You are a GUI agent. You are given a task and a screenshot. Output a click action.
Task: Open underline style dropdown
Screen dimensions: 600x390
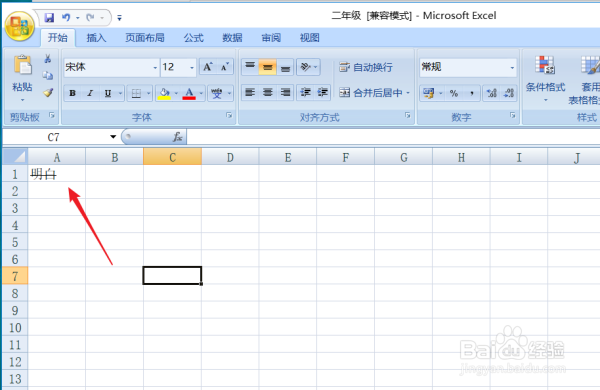pos(120,93)
